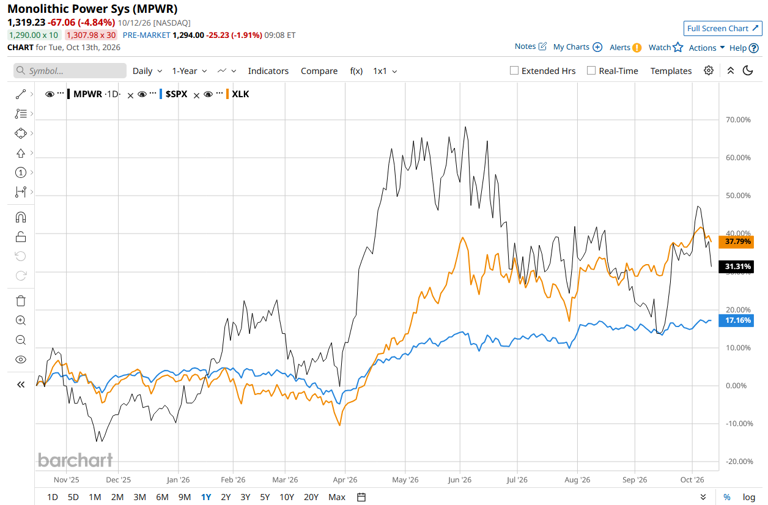The image size is (768, 505).
Task: Select the trend line drawing tool
Action: (x=21, y=94)
